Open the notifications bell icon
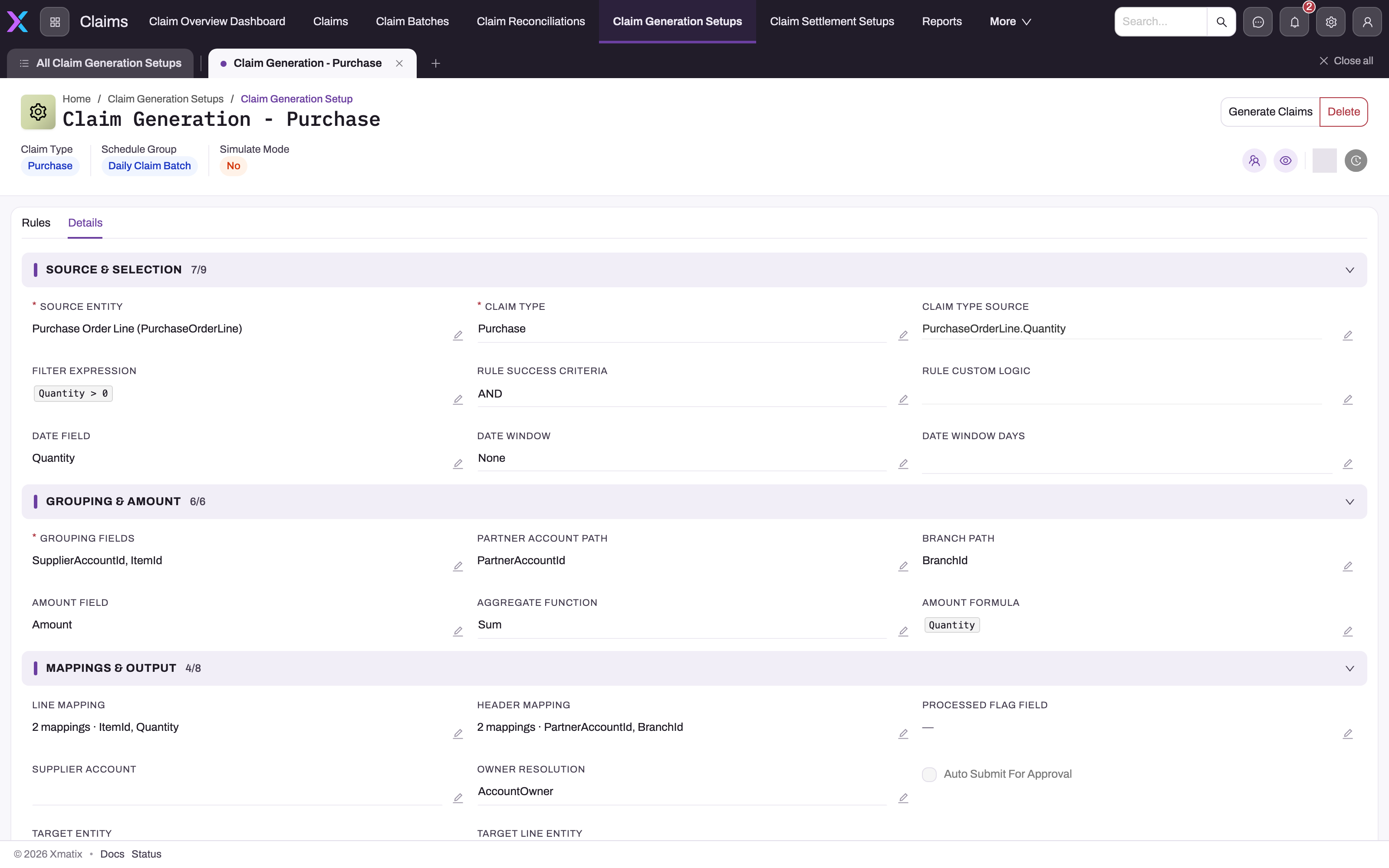Screen dimensions: 1389x868 (1294, 22)
